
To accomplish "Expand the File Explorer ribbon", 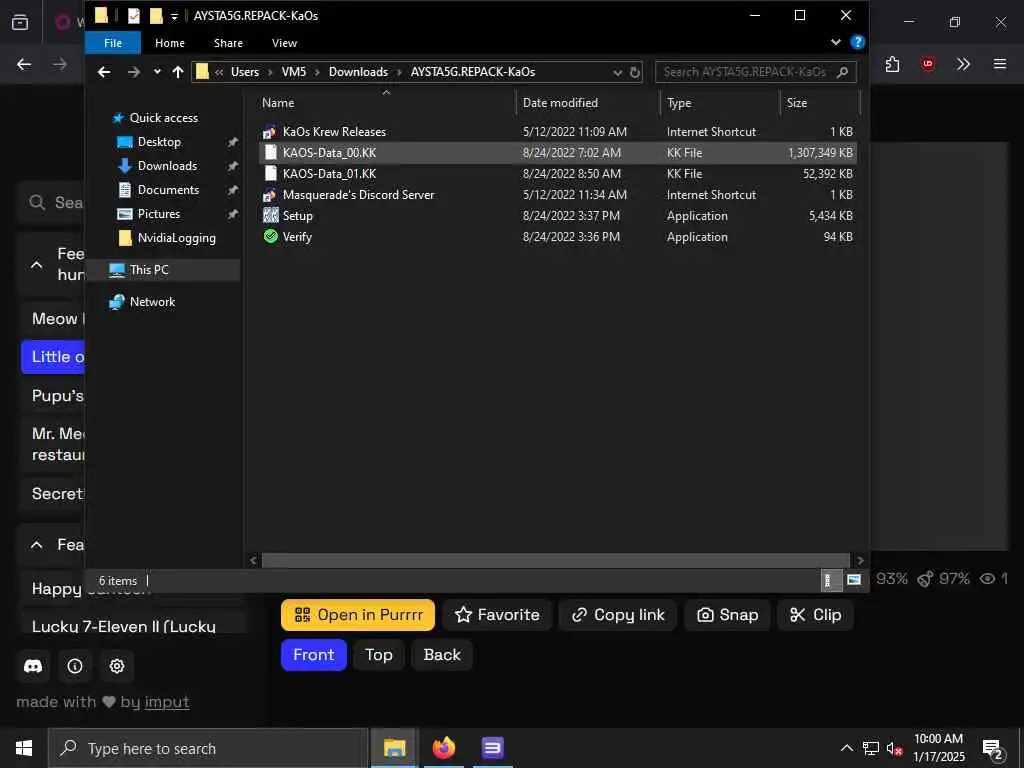I will coord(835,42).
